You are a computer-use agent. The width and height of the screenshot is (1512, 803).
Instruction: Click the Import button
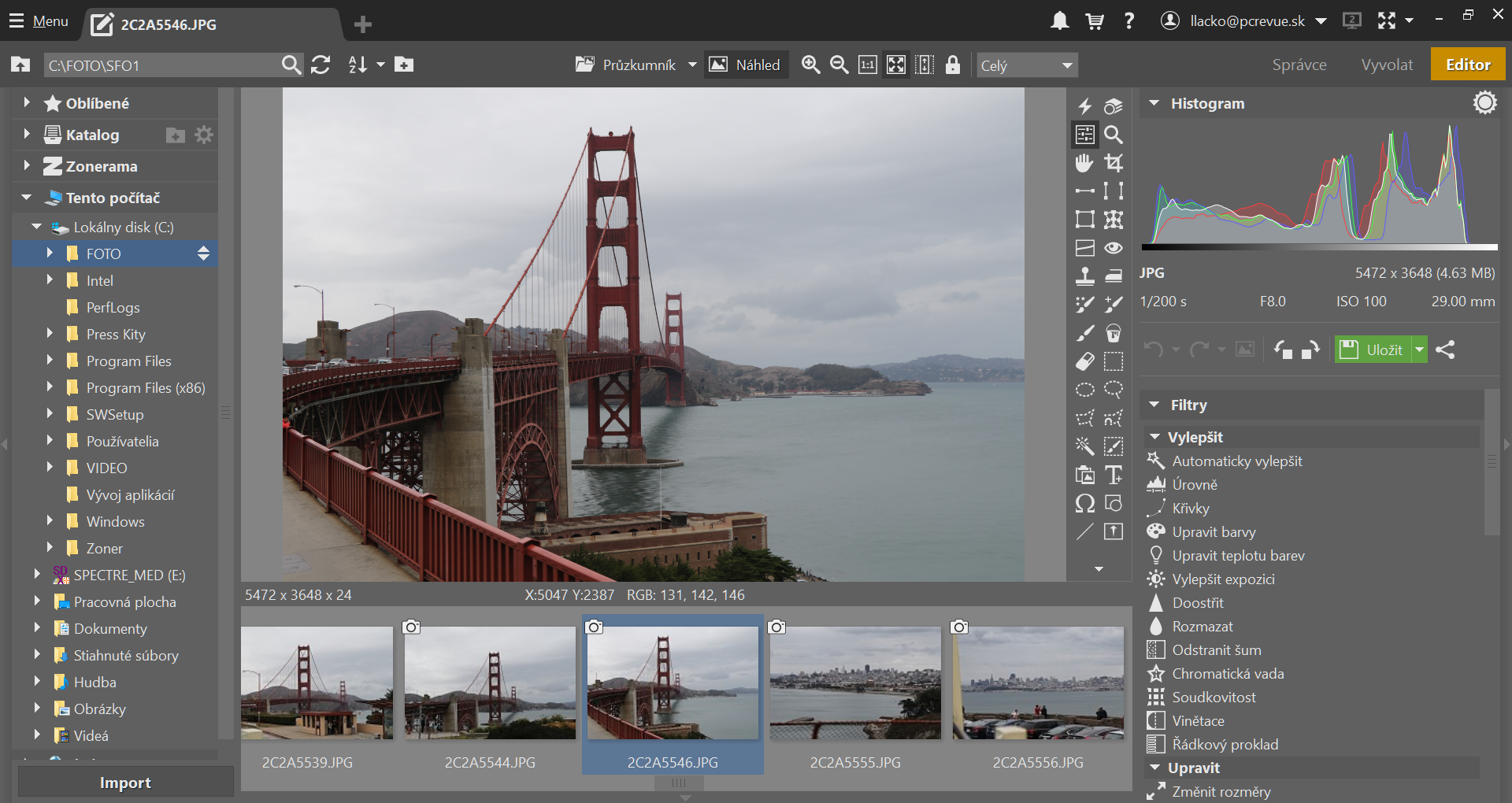(x=125, y=783)
